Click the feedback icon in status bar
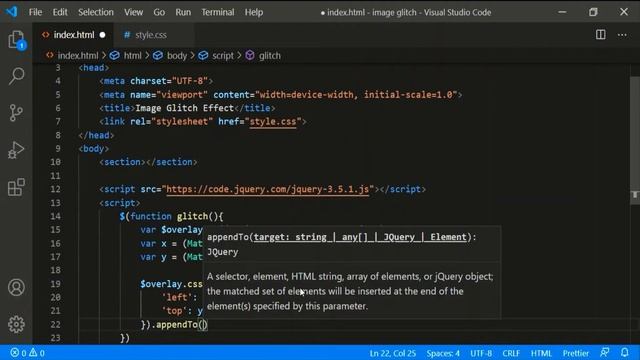This screenshot has height=360, width=640. pyautogui.click(x=604, y=352)
